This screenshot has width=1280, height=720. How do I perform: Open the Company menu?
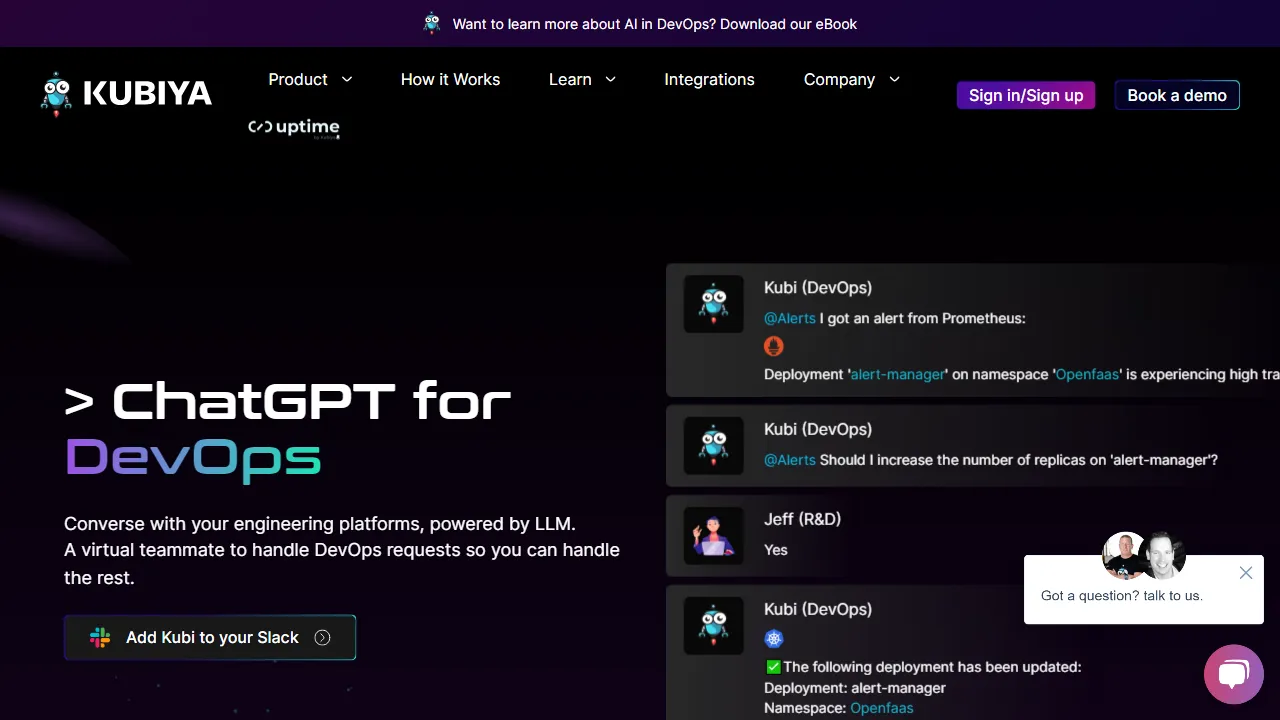click(839, 79)
